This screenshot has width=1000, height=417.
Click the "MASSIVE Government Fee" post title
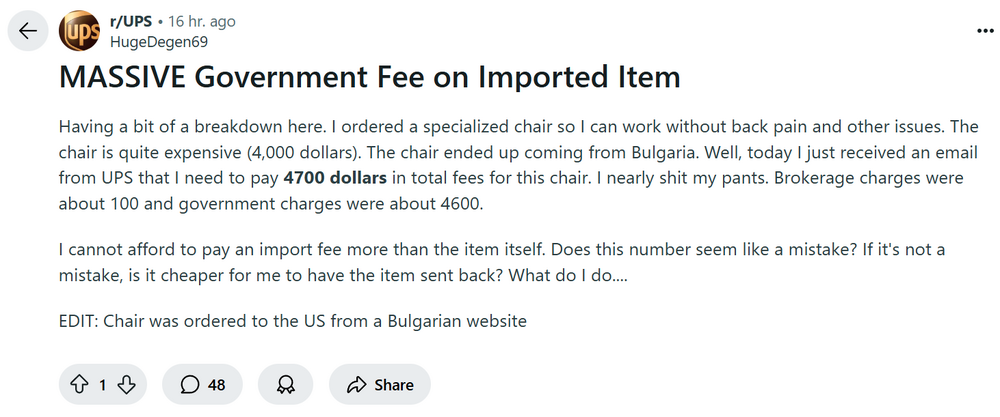pyautogui.click(x=370, y=77)
